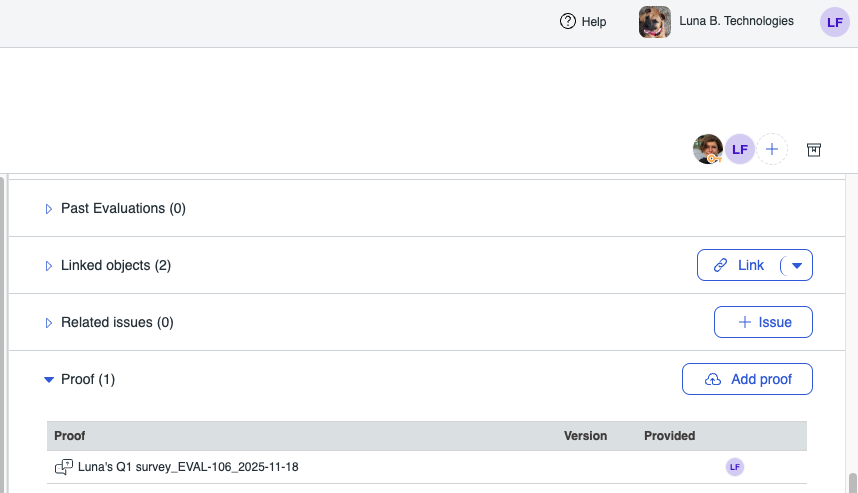The height and width of the screenshot is (493, 858).
Task: Click the Add proof button
Action: (x=747, y=379)
